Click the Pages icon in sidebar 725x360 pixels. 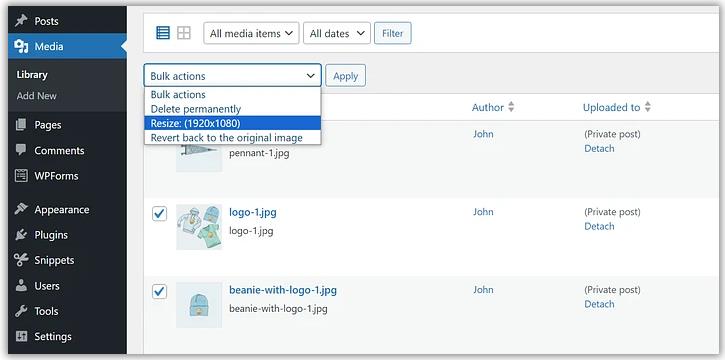pos(21,125)
